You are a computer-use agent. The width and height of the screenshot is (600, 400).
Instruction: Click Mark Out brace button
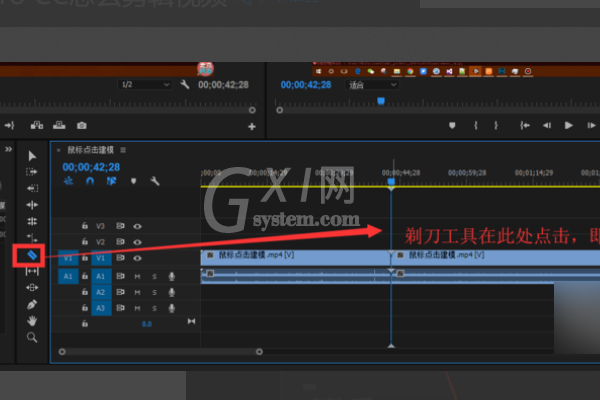tap(496, 125)
